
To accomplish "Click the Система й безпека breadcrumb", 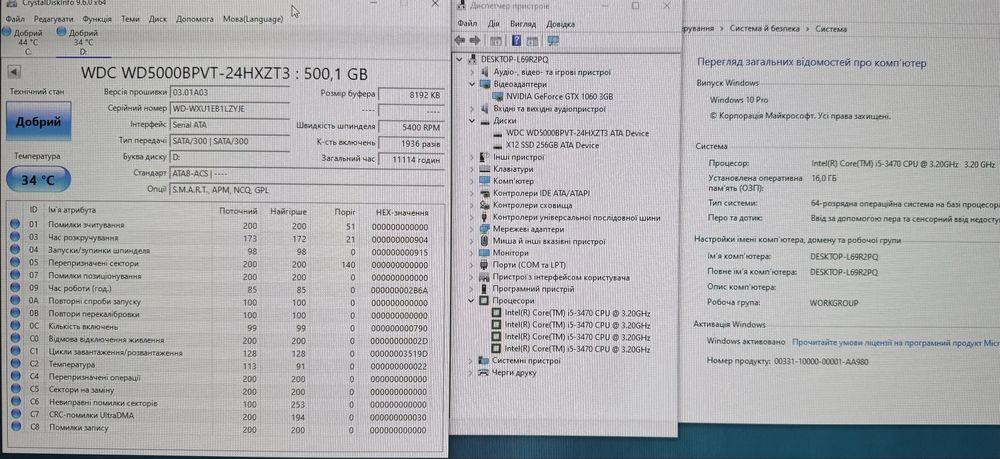I will click(x=764, y=29).
